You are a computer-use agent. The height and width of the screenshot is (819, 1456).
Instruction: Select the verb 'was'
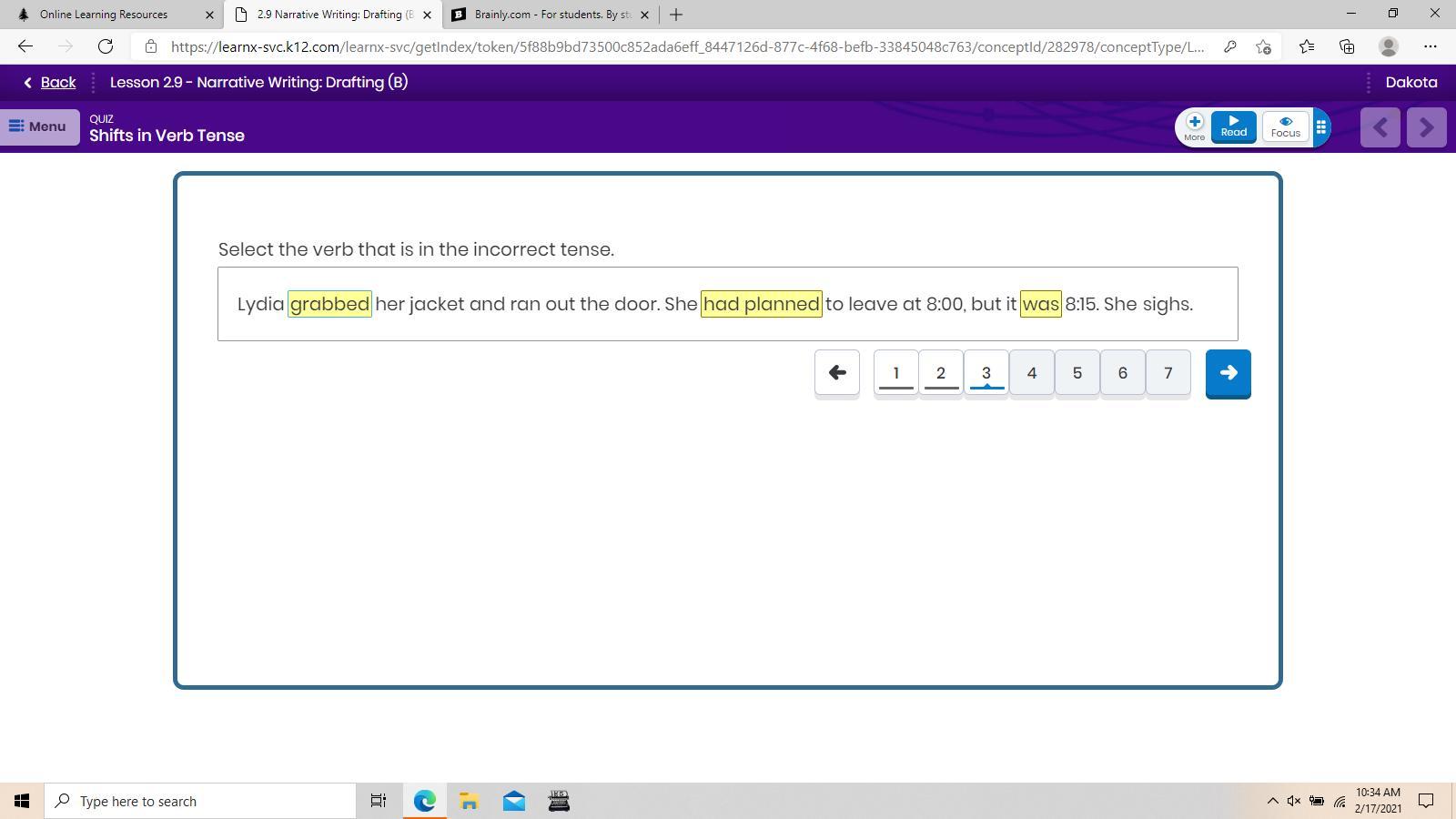1040,304
